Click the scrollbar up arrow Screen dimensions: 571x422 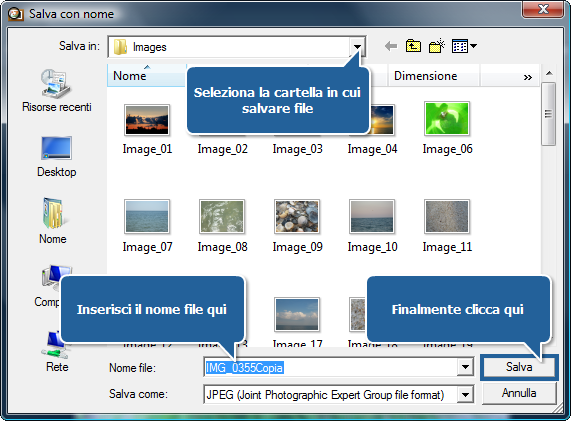pos(549,73)
